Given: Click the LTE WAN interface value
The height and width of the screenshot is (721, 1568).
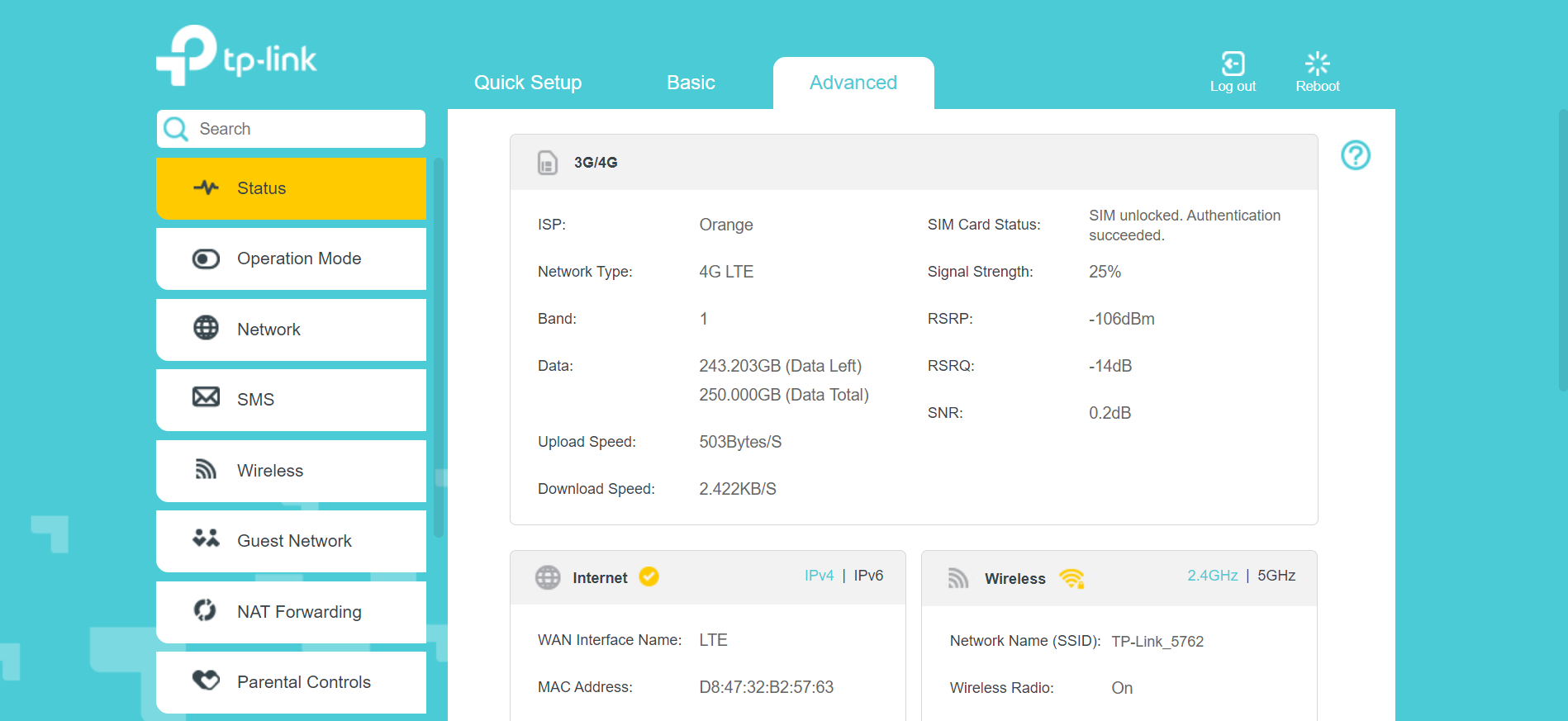Looking at the screenshot, I should (713, 640).
